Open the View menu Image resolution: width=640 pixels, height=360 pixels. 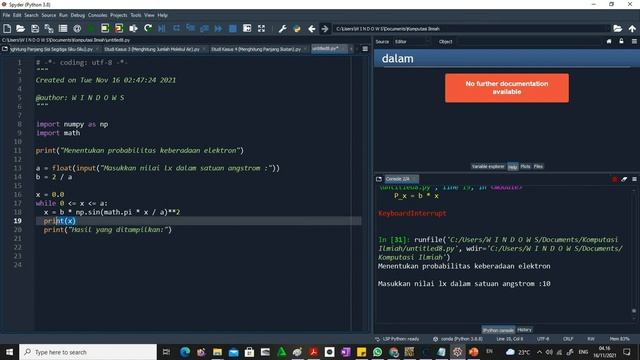point(149,15)
